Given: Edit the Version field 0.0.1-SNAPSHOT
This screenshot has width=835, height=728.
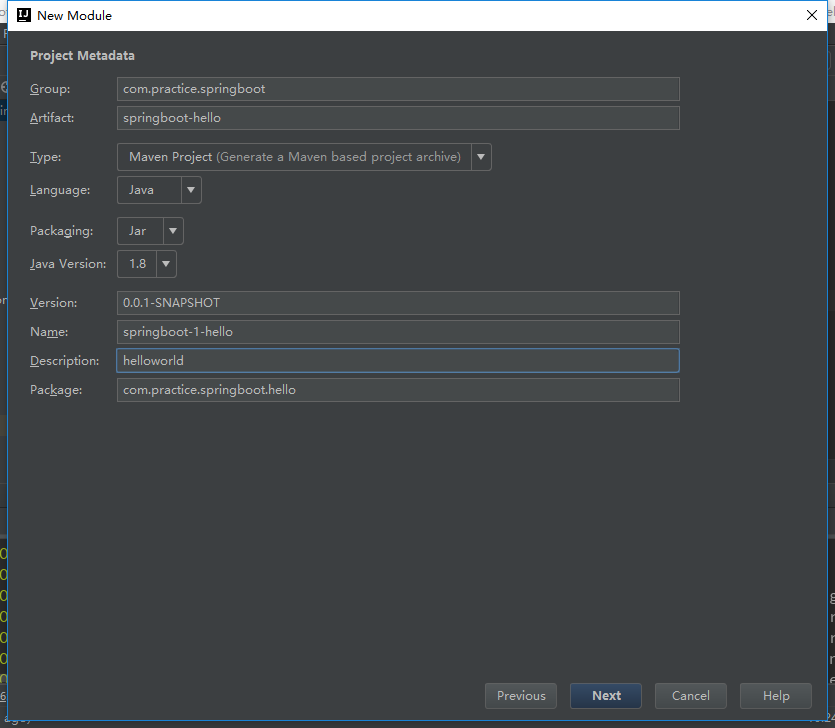Looking at the screenshot, I should pyautogui.click(x=398, y=303).
